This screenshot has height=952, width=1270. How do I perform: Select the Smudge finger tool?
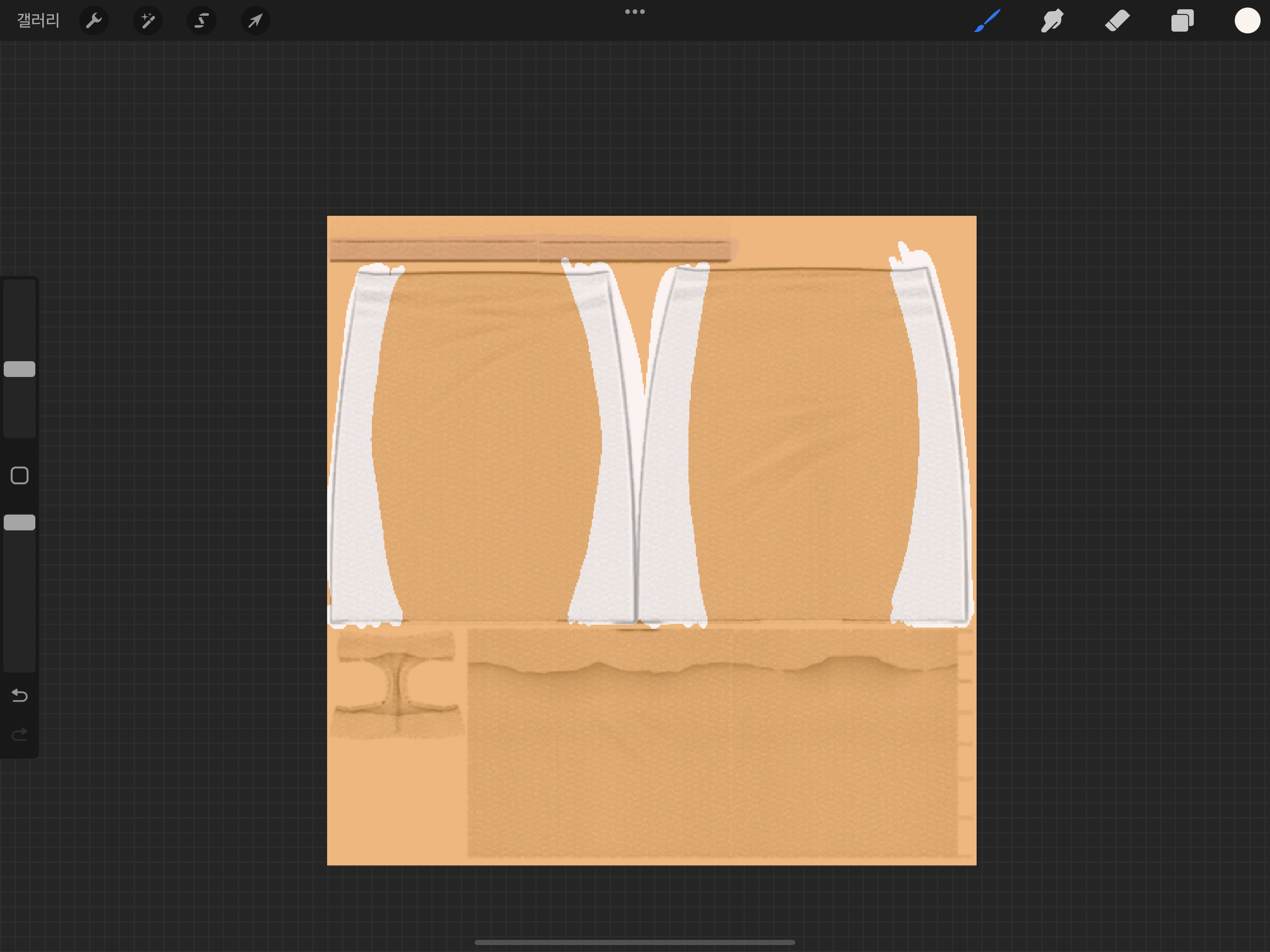(x=1052, y=20)
